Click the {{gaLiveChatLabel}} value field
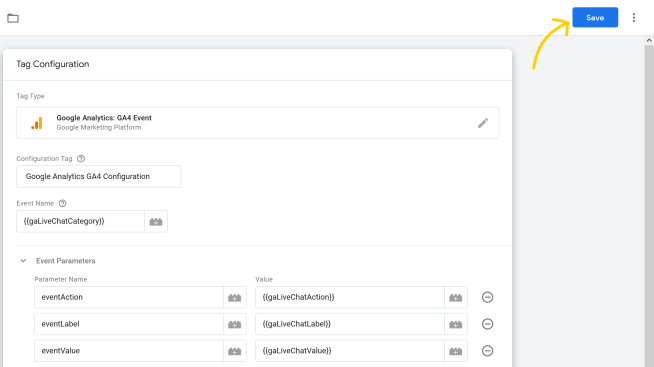This screenshot has height=367, width=654. click(x=350, y=324)
